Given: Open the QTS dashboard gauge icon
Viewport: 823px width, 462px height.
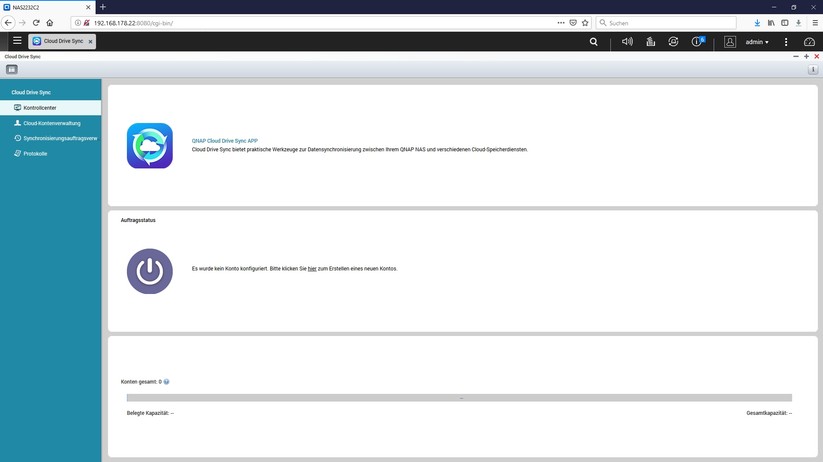Looking at the screenshot, I should (809, 42).
